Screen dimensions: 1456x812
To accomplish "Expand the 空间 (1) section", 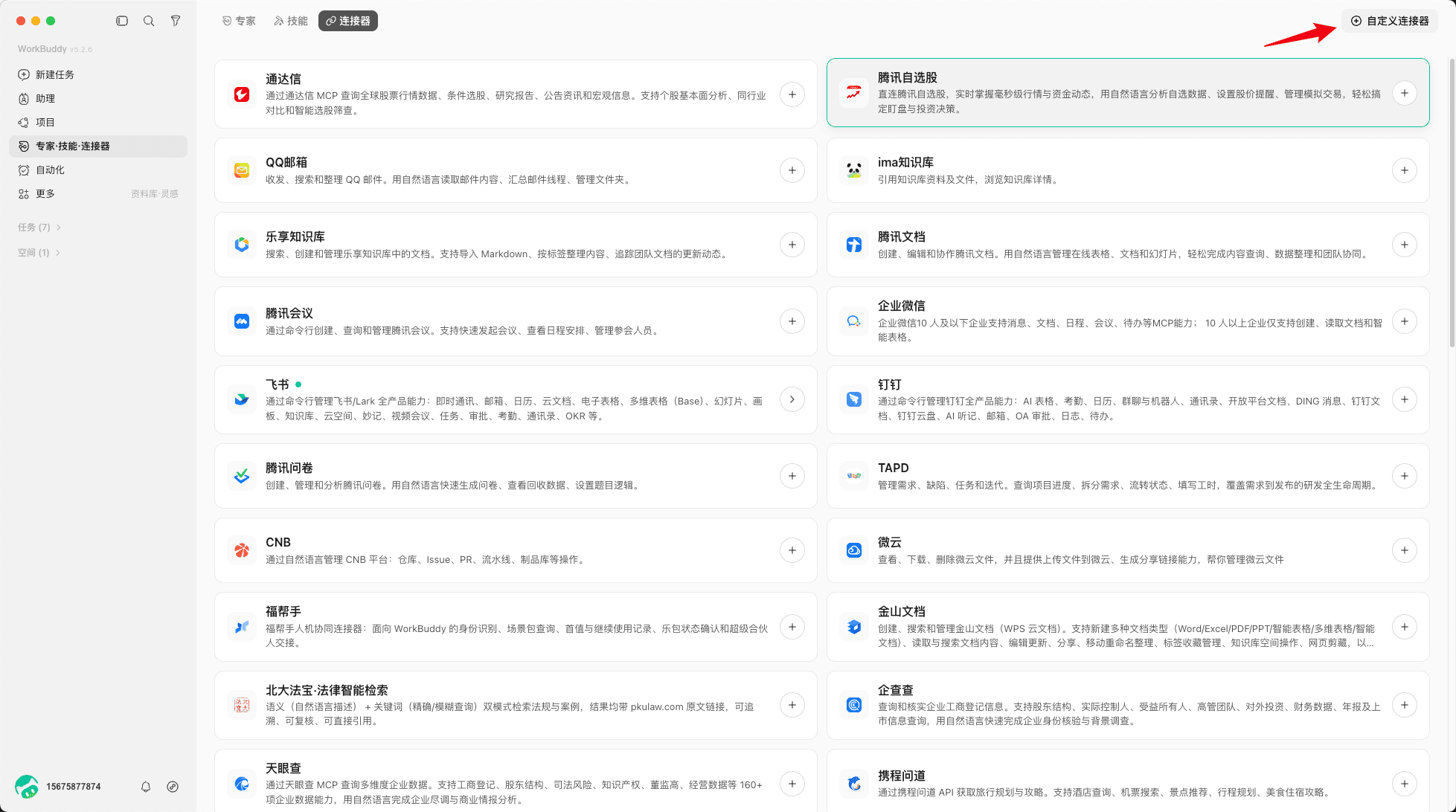I will tap(39, 253).
